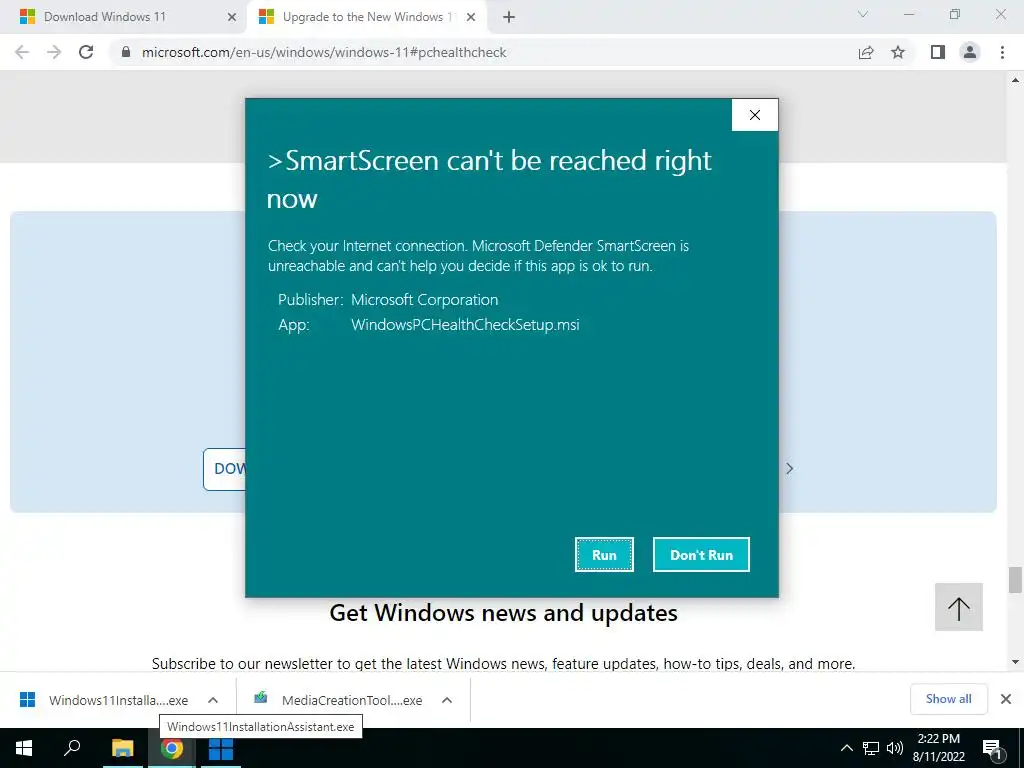
Task: Open a new browser tab
Action: 509,18
